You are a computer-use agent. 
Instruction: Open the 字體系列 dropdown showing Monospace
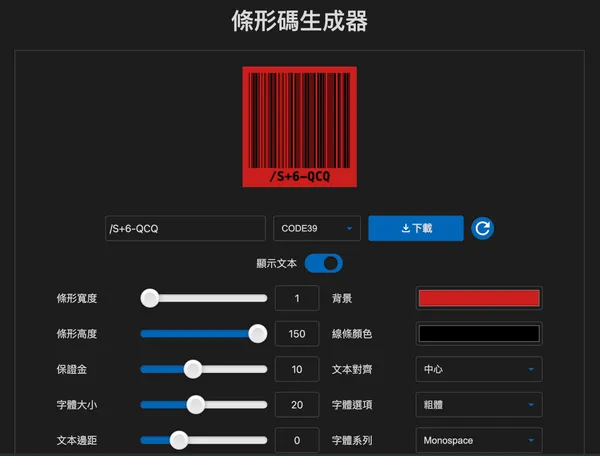point(479,440)
